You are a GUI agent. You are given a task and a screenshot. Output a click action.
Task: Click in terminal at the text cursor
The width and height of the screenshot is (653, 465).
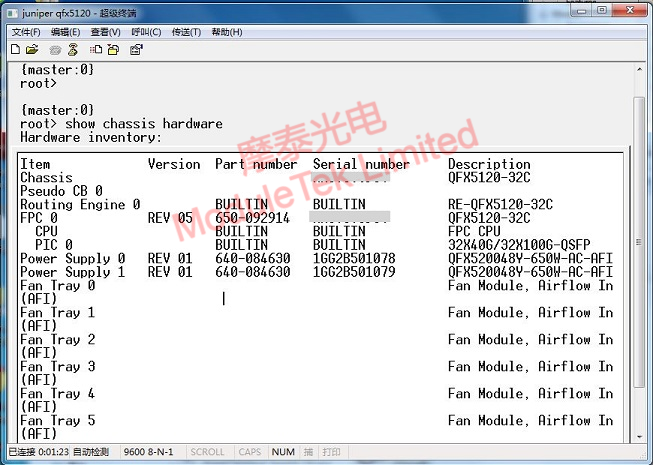[224, 298]
